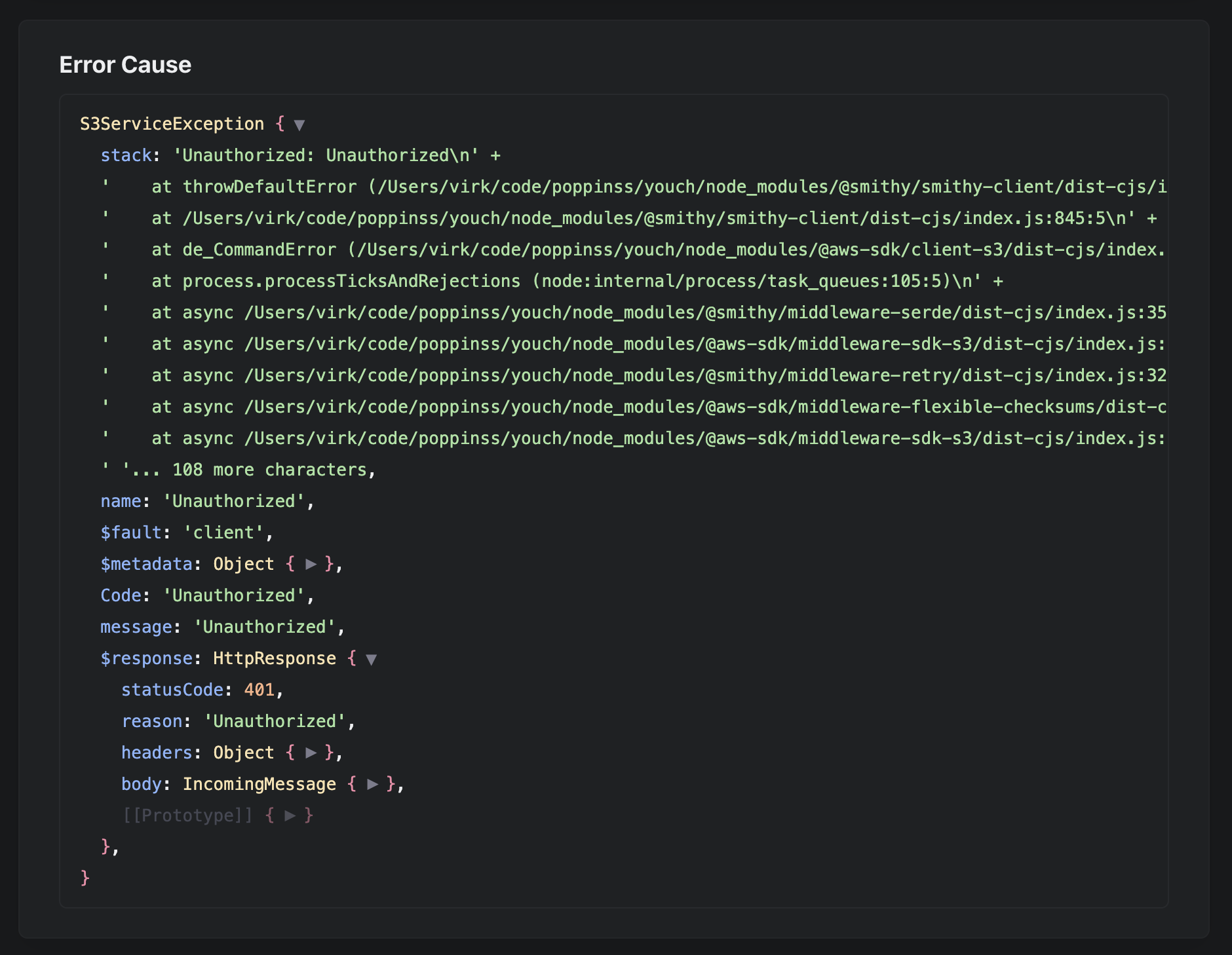Image resolution: width=1232 pixels, height=955 pixels.
Task: Expand the [[Prototype]] entry
Action: [x=290, y=815]
